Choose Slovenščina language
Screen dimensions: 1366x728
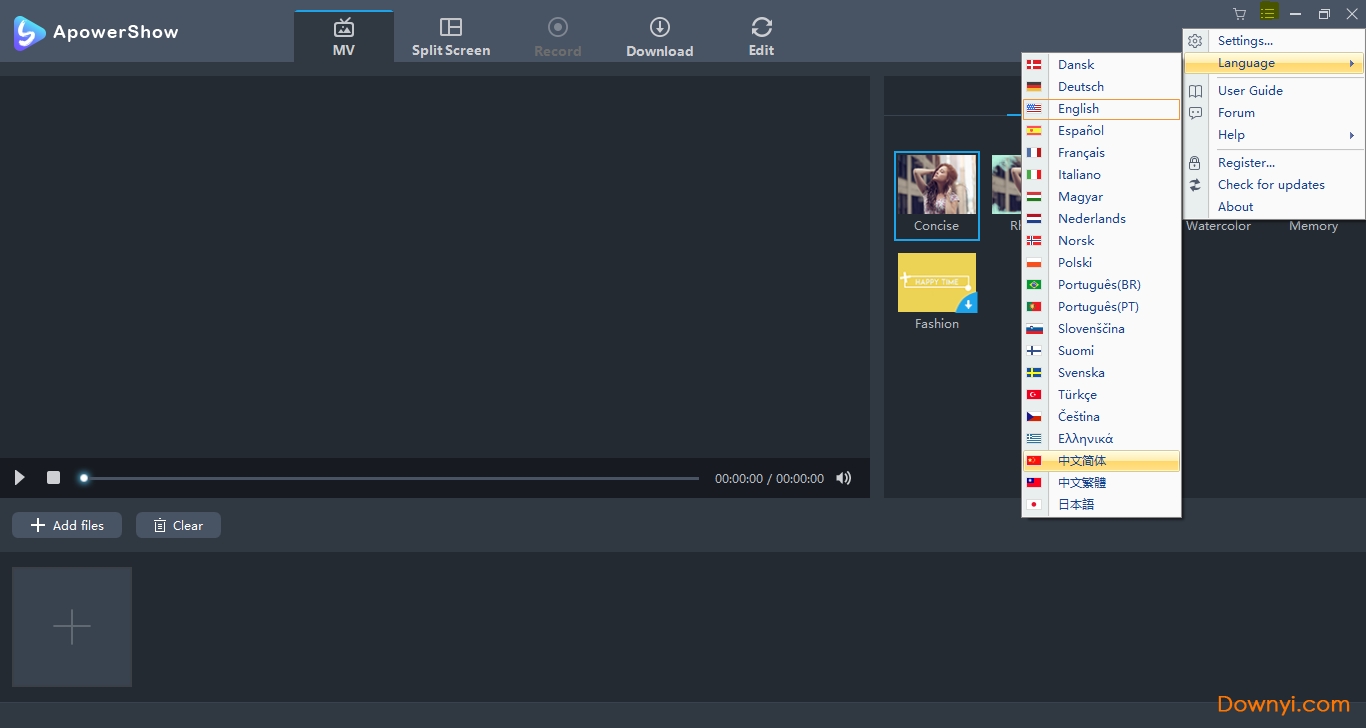(x=1101, y=329)
